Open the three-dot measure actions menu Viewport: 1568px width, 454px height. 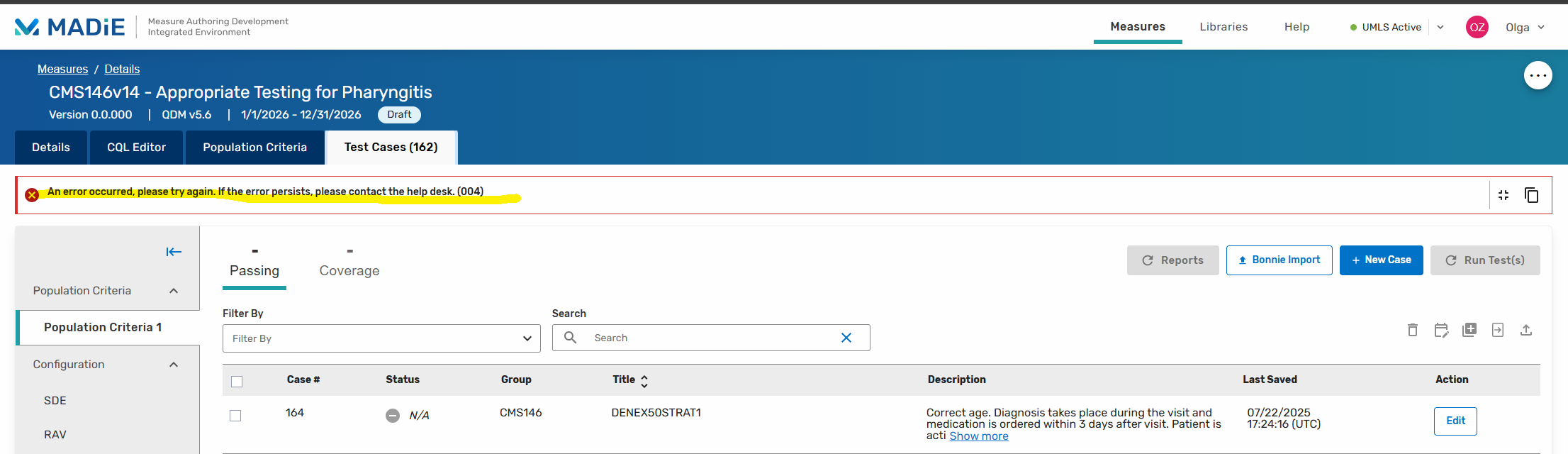(1538, 75)
